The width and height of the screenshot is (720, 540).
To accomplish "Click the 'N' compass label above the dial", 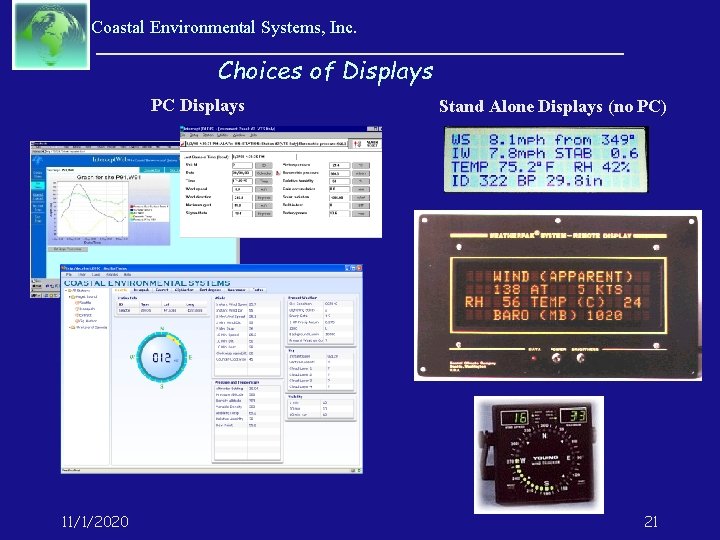I will (x=162, y=329).
